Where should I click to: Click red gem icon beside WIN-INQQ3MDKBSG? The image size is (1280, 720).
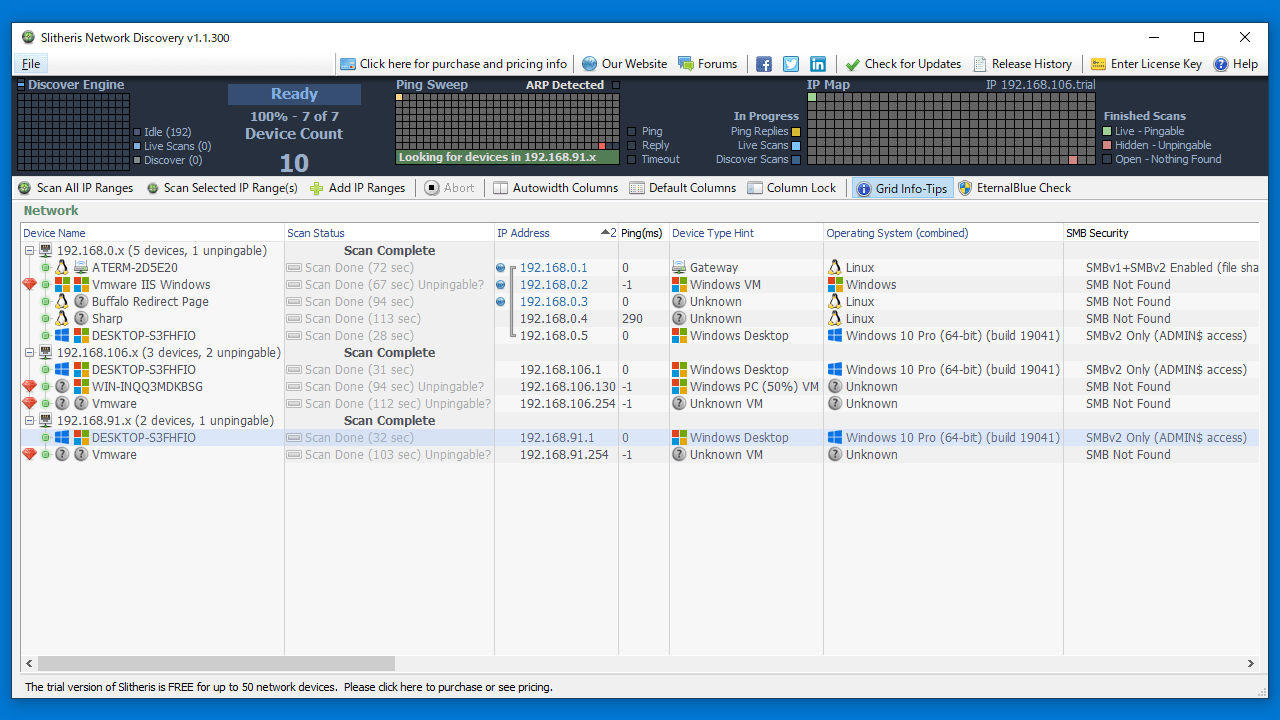tap(29, 387)
